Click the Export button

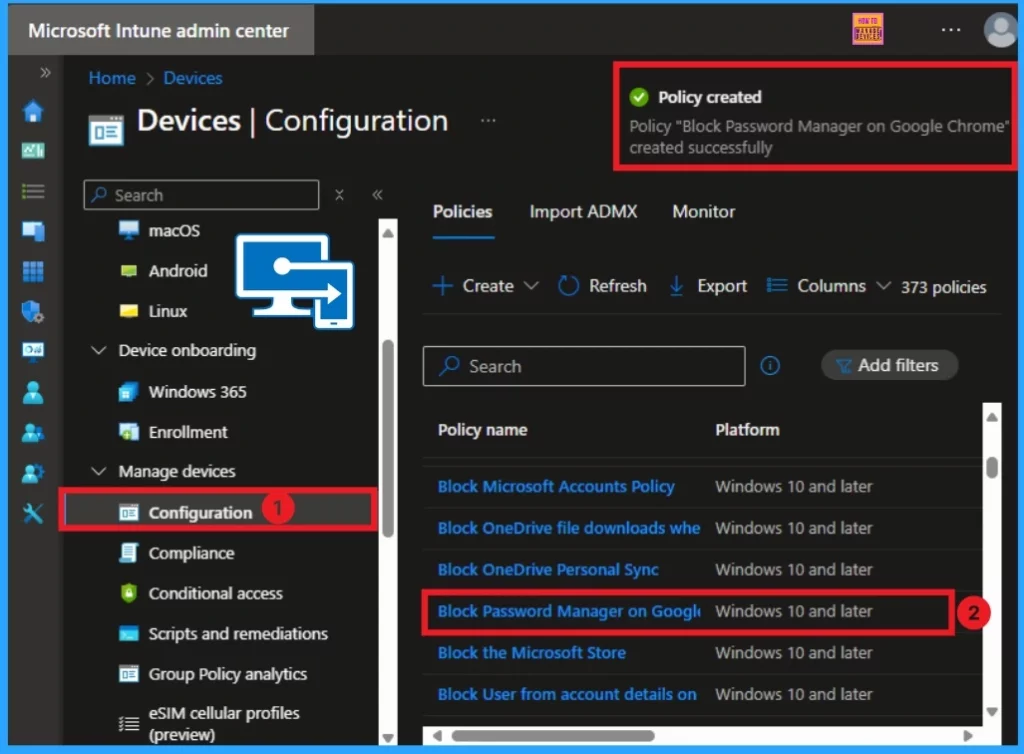click(708, 286)
